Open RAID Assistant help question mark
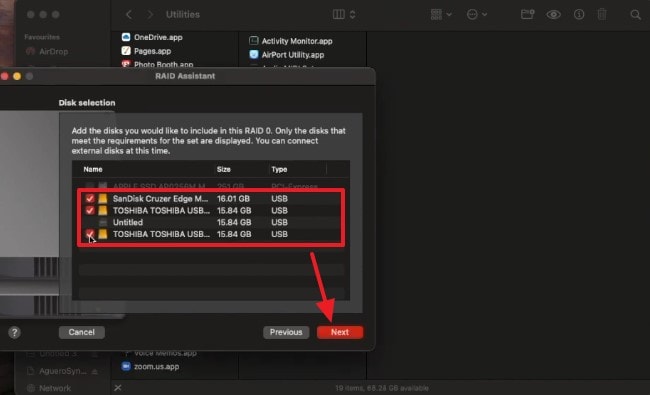The image size is (650, 395). tap(15, 332)
